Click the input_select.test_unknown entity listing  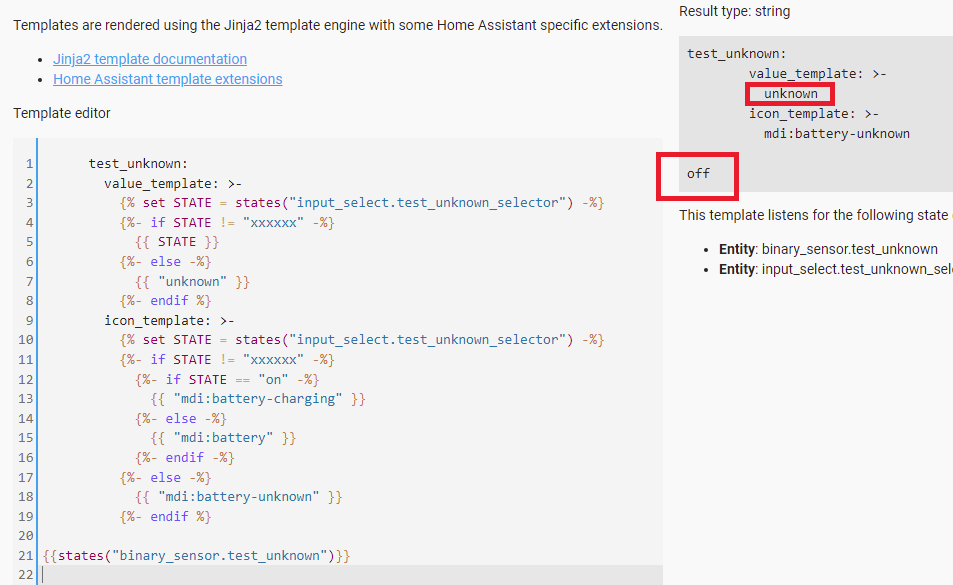tap(836, 269)
